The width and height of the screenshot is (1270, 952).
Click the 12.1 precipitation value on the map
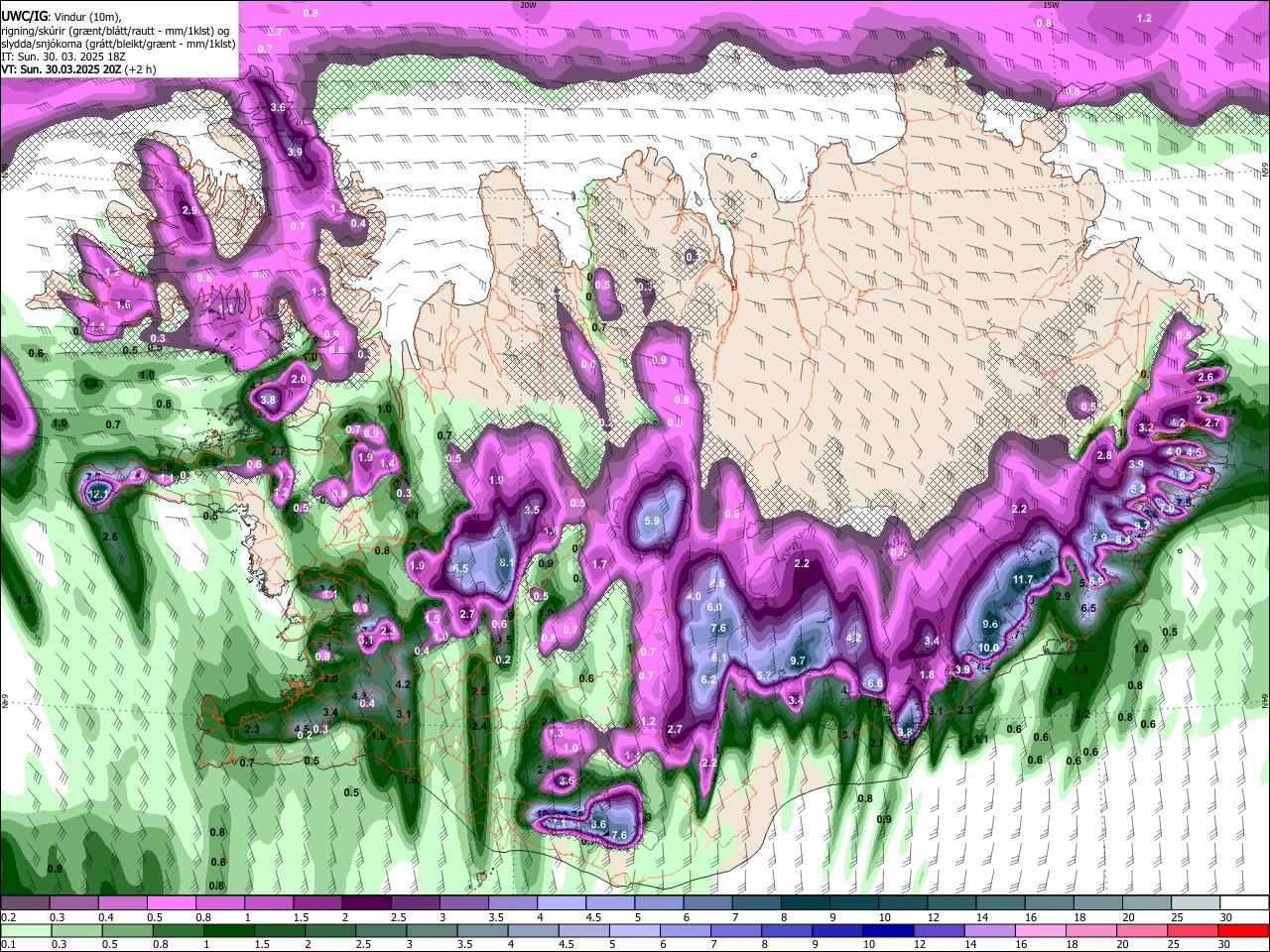coord(98,493)
